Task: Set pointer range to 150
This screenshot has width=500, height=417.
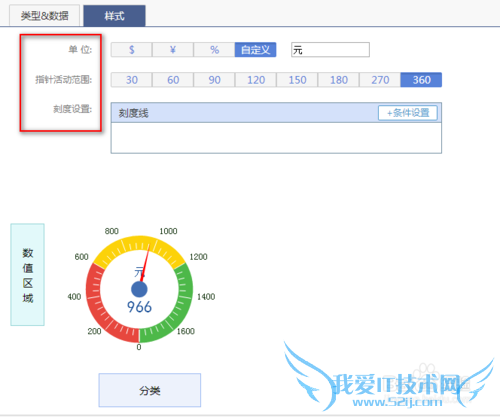Action: [x=297, y=80]
